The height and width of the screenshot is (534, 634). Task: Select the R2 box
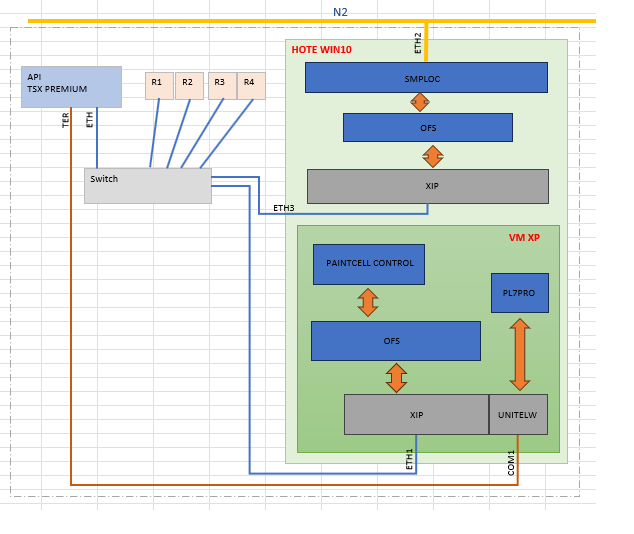pos(189,86)
